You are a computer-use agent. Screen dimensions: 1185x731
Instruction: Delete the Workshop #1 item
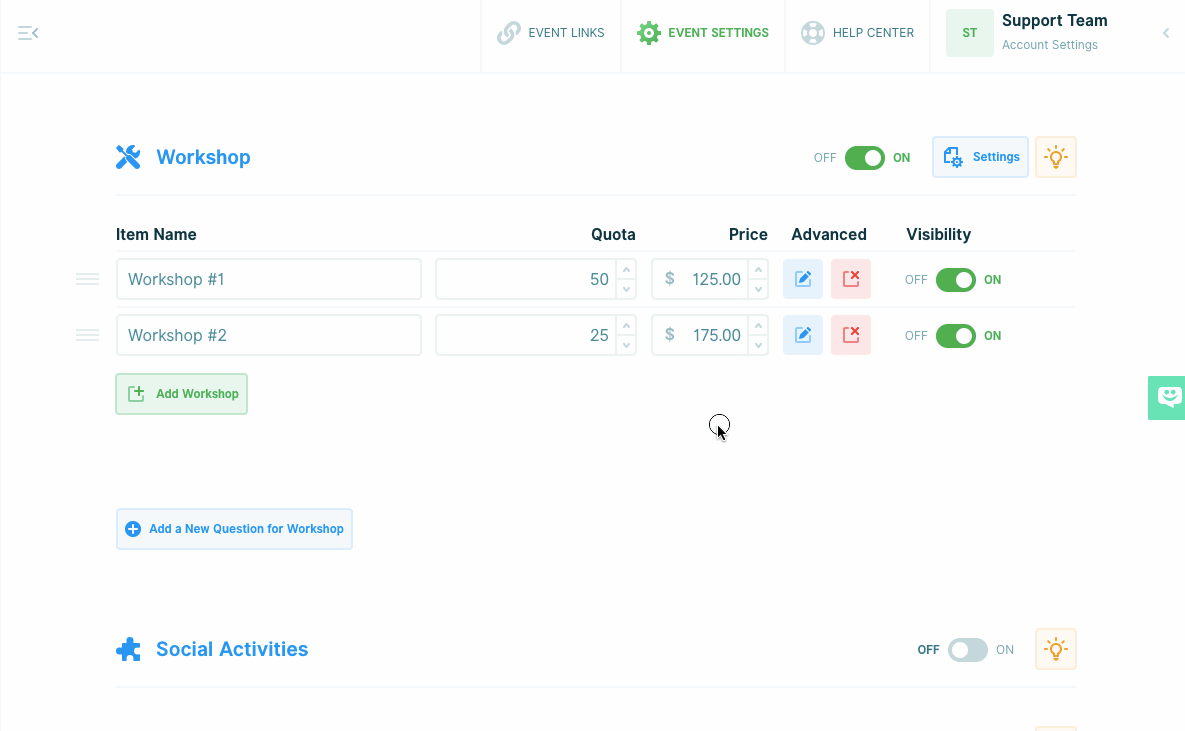850,279
